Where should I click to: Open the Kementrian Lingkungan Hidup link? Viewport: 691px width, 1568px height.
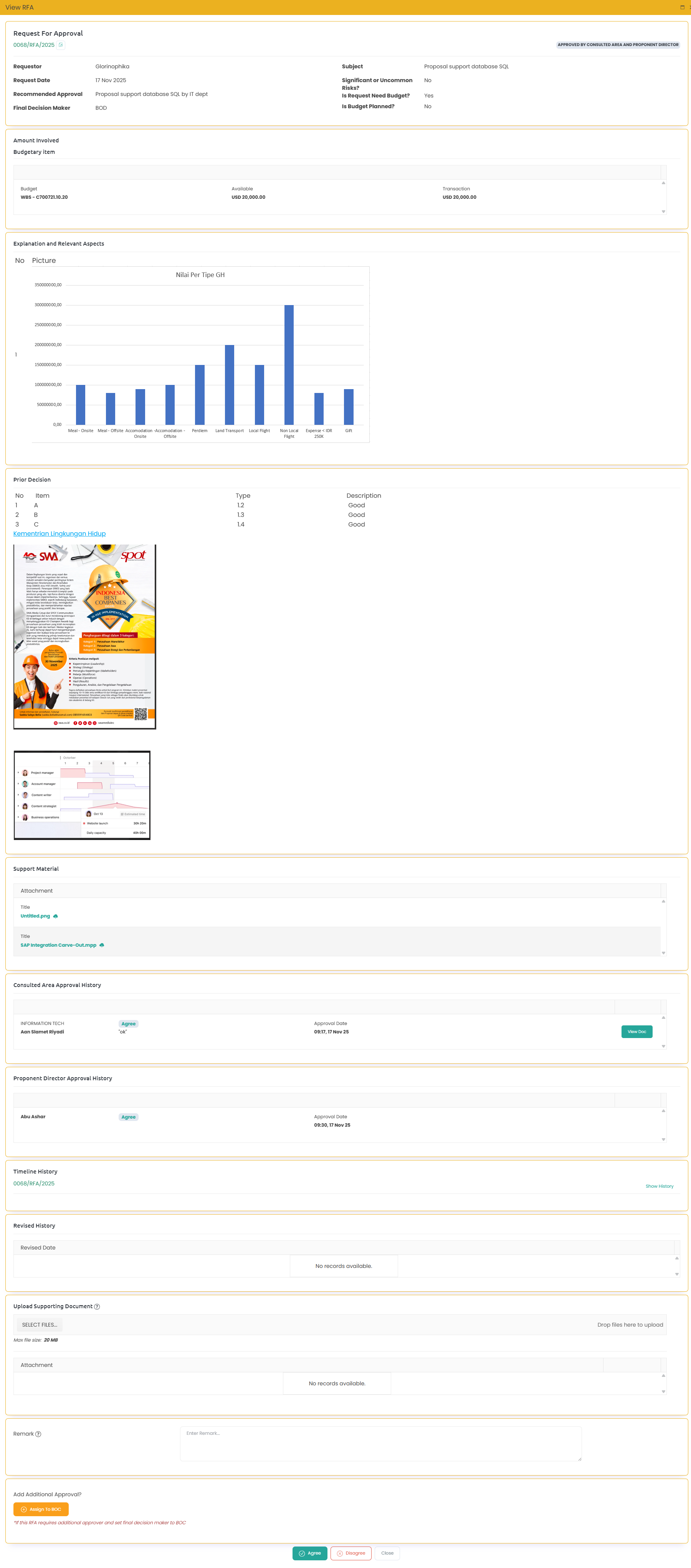click(60, 533)
